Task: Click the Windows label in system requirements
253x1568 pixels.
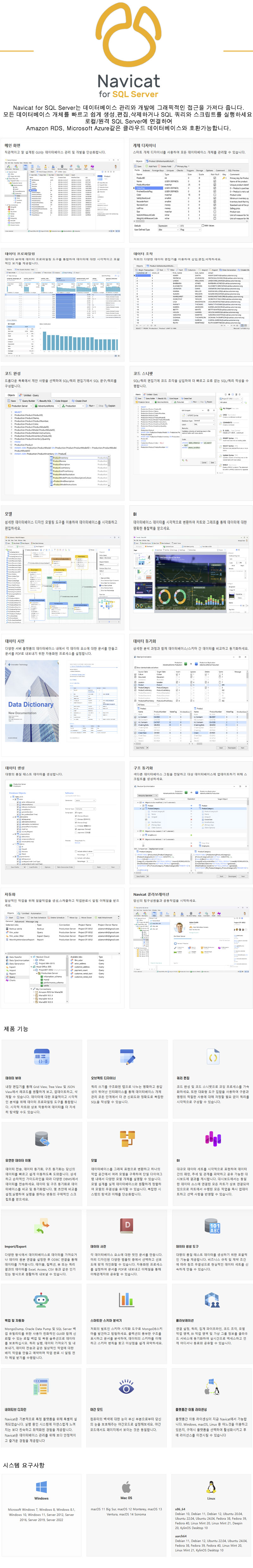Action: point(41,1498)
